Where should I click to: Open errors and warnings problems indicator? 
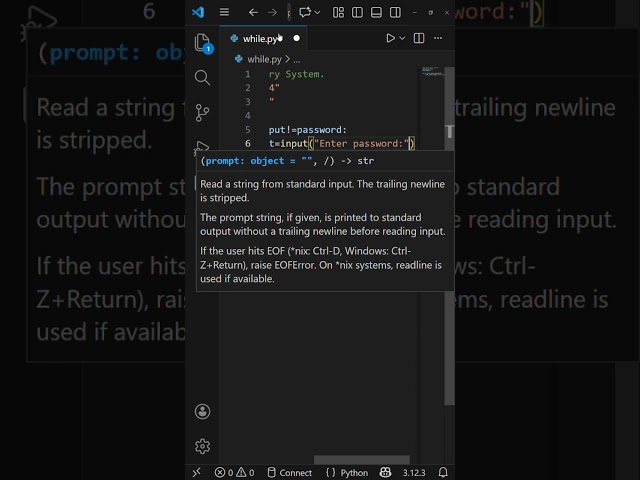tap(234, 473)
